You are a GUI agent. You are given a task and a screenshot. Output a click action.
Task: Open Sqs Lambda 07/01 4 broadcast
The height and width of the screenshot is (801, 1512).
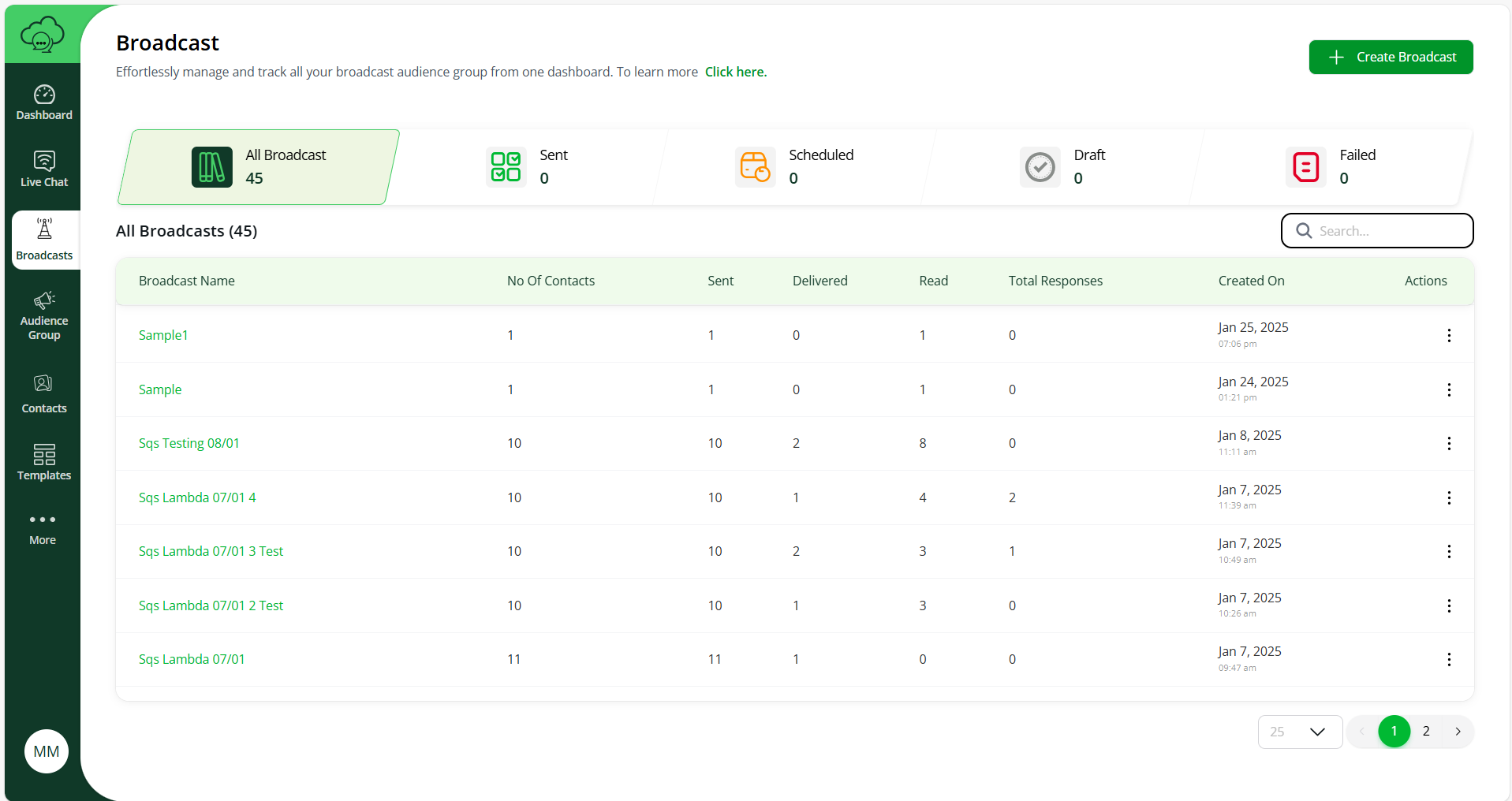point(197,497)
